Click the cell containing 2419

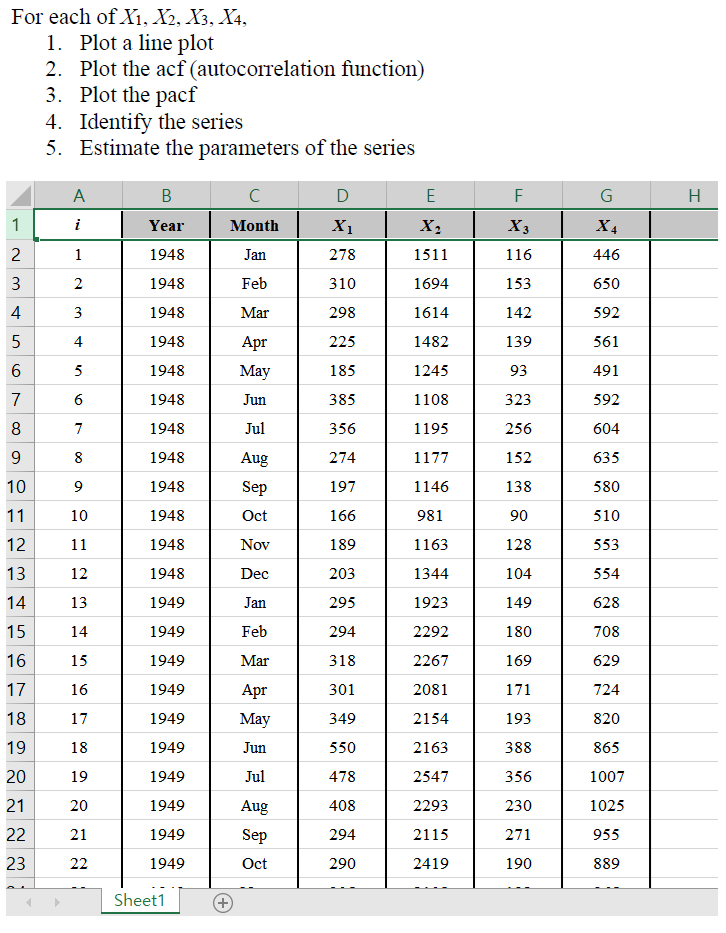[430, 863]
